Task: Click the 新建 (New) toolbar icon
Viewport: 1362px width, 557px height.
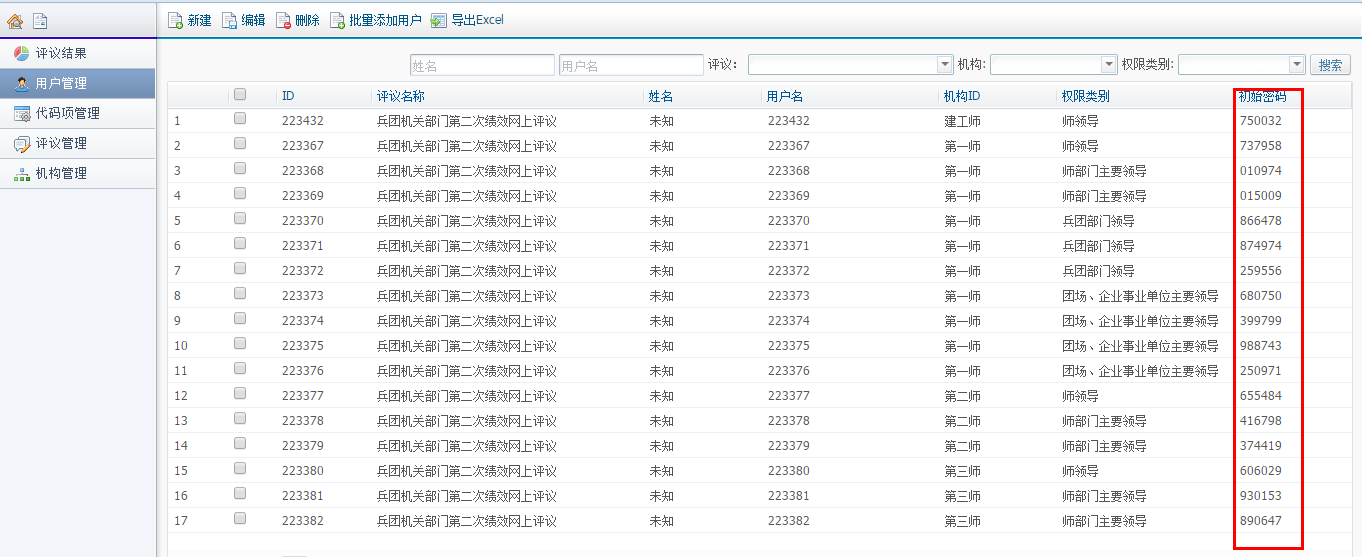Action: pyautogui.click(x=176, y=20)
